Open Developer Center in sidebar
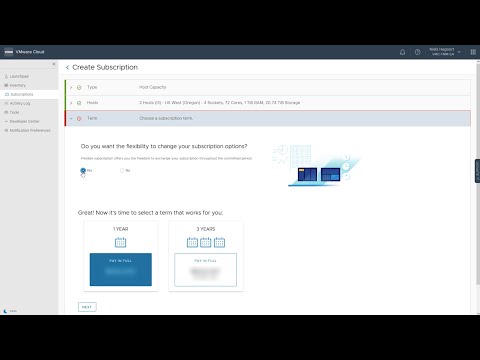Image resolution: width=480 pixels, height=360 pixels. click(x=24, y=121)
